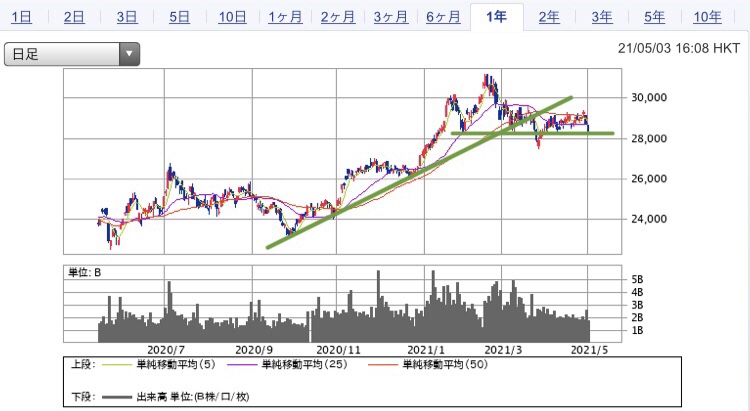Open the 3ヶ月 chart range
This screenshot has width=750, height=411.
pos(390,17)
